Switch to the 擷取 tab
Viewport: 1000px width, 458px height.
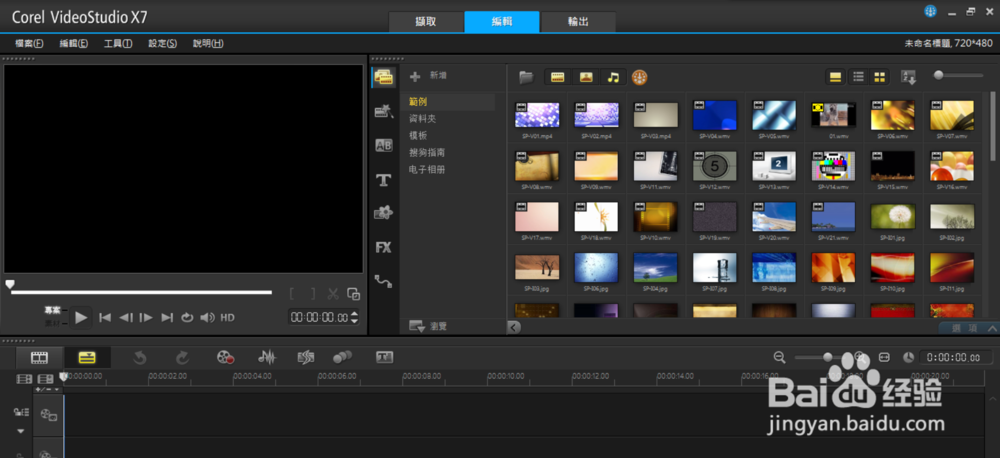click(x=425, y=22)
